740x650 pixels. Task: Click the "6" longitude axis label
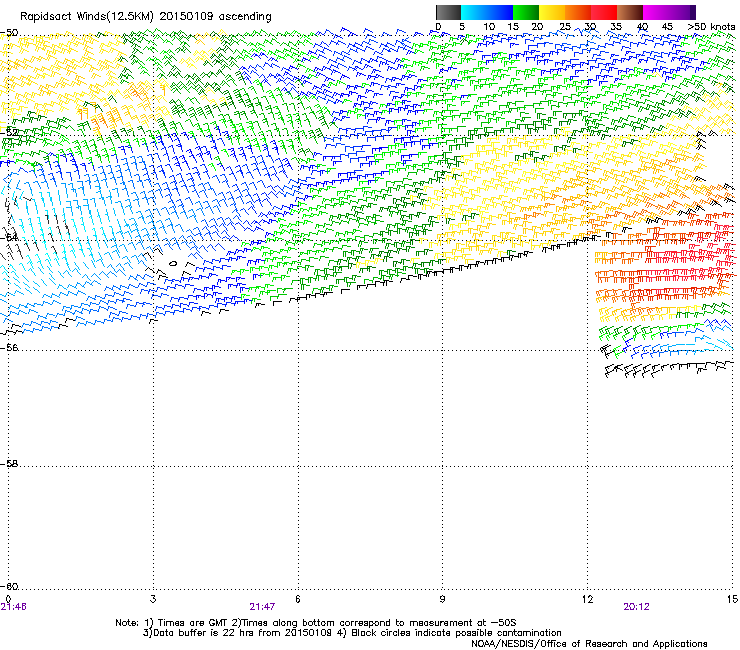pos(298,599)
